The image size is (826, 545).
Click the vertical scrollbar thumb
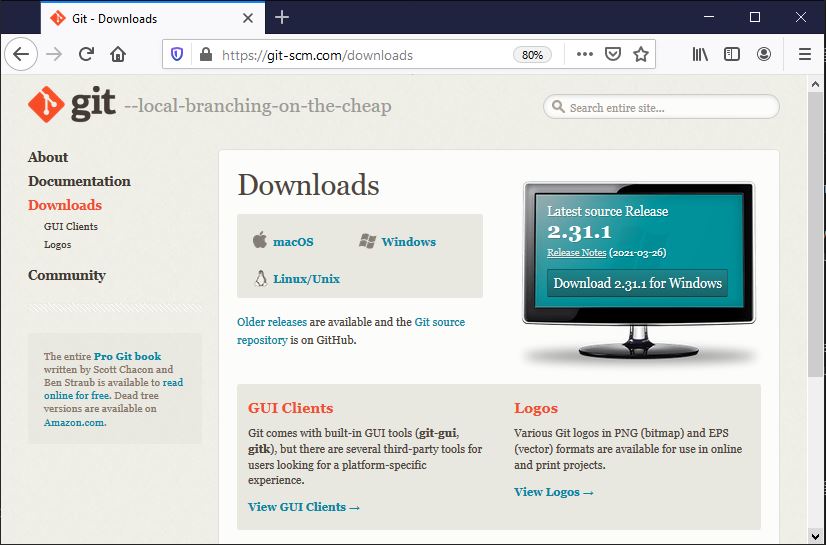tap(815, 234)
